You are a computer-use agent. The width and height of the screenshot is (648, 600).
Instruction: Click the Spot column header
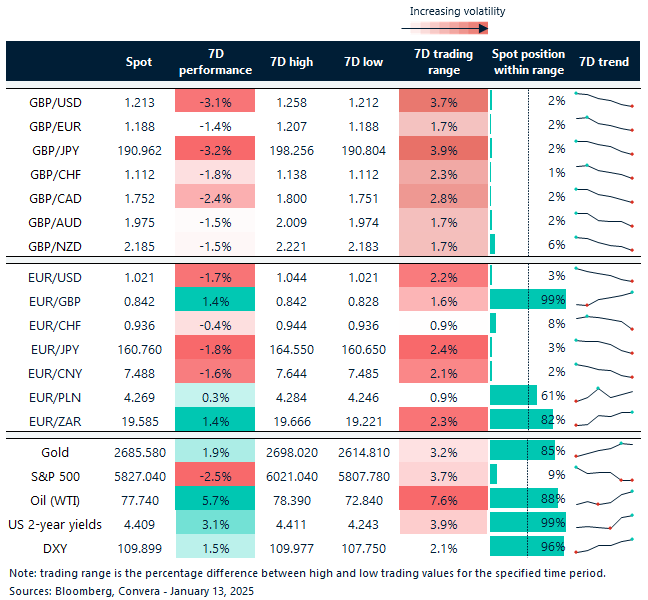pyautogui.click(x=140, y=62)
